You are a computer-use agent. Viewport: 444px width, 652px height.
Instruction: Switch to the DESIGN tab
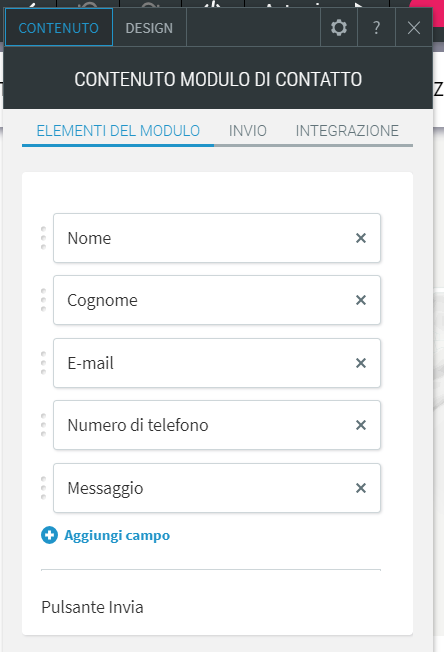(149, 28)
